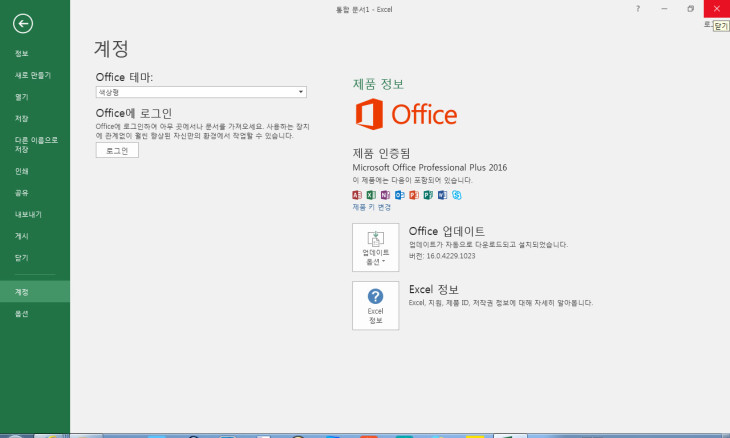Go to 내보내기 in the sidebar
The height and width of the screenshot is (438, 730).
point(27,214)
